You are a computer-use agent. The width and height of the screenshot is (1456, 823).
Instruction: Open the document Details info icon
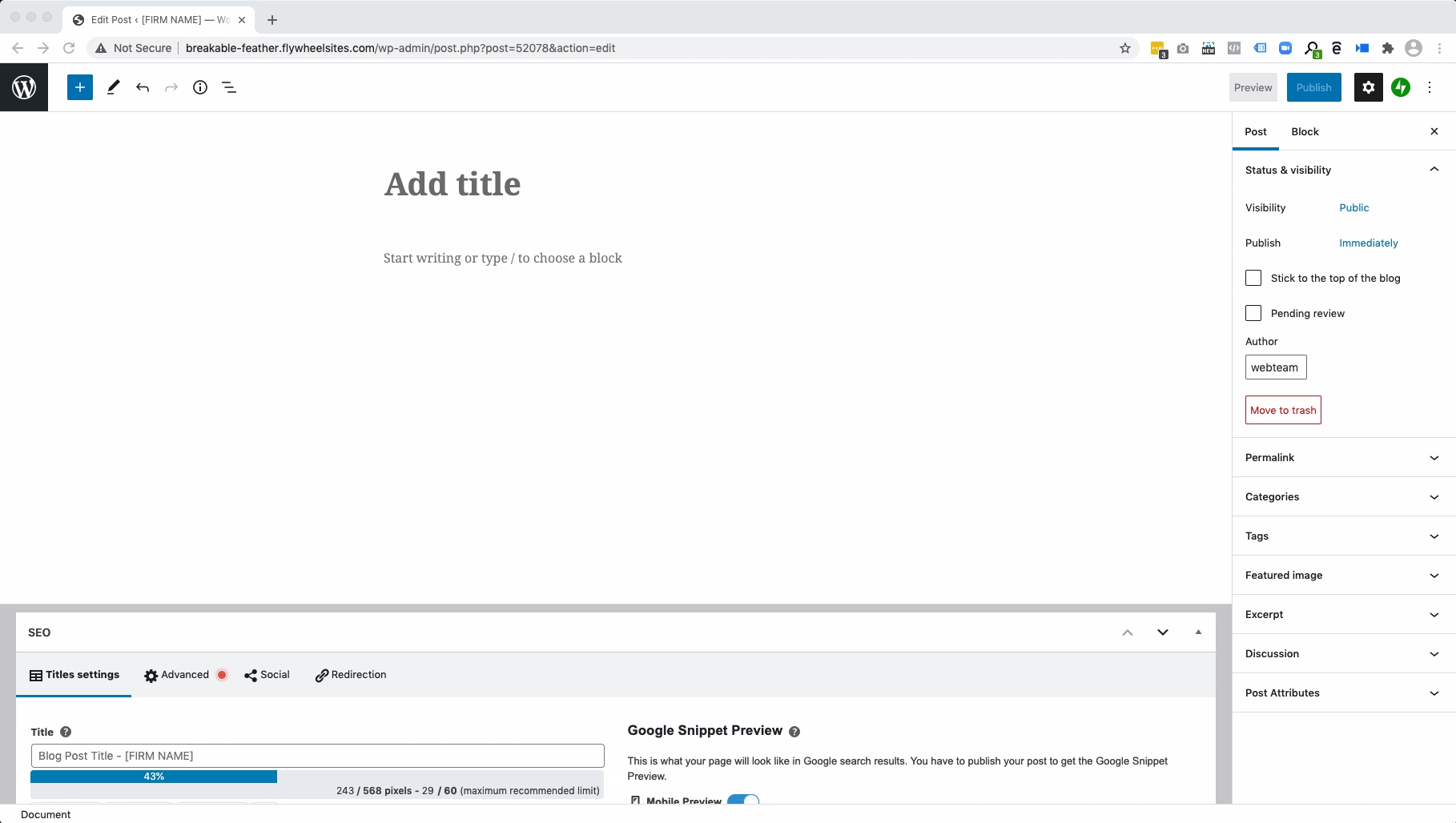(x=200, y=87)
